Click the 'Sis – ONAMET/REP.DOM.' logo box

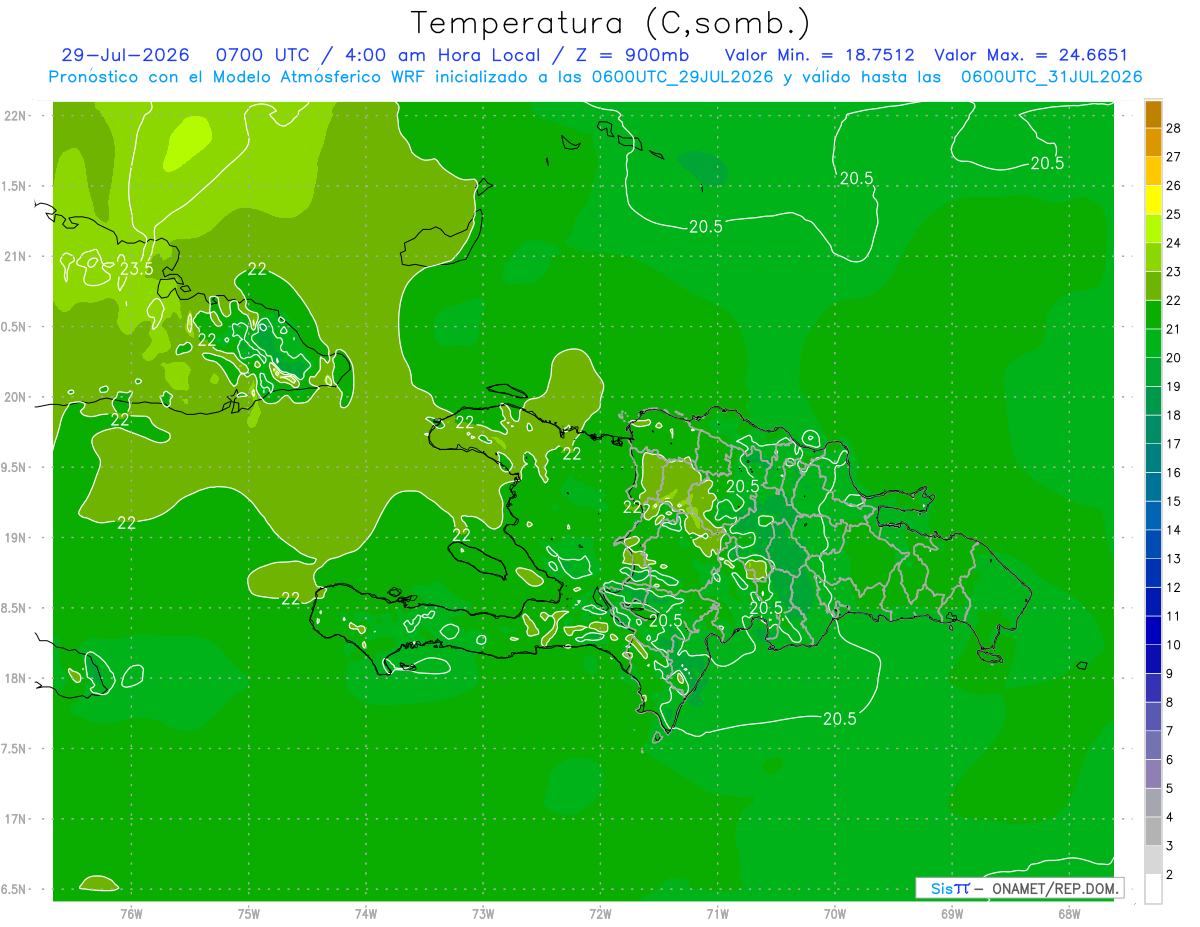pyautogui.click(x=1019, y=888)
